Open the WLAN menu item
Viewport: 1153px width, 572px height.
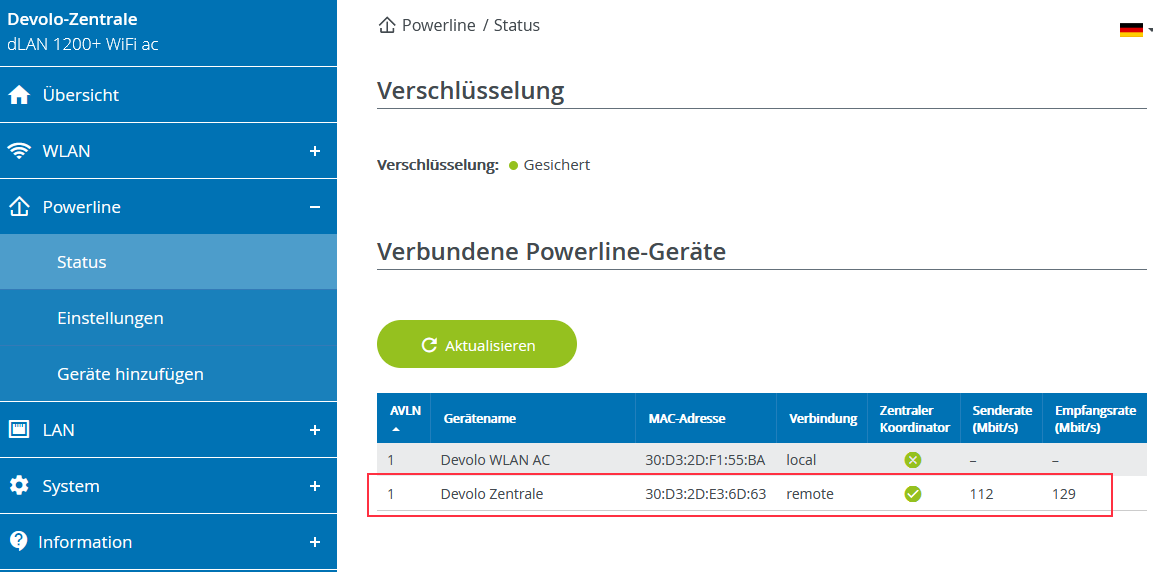168,151
